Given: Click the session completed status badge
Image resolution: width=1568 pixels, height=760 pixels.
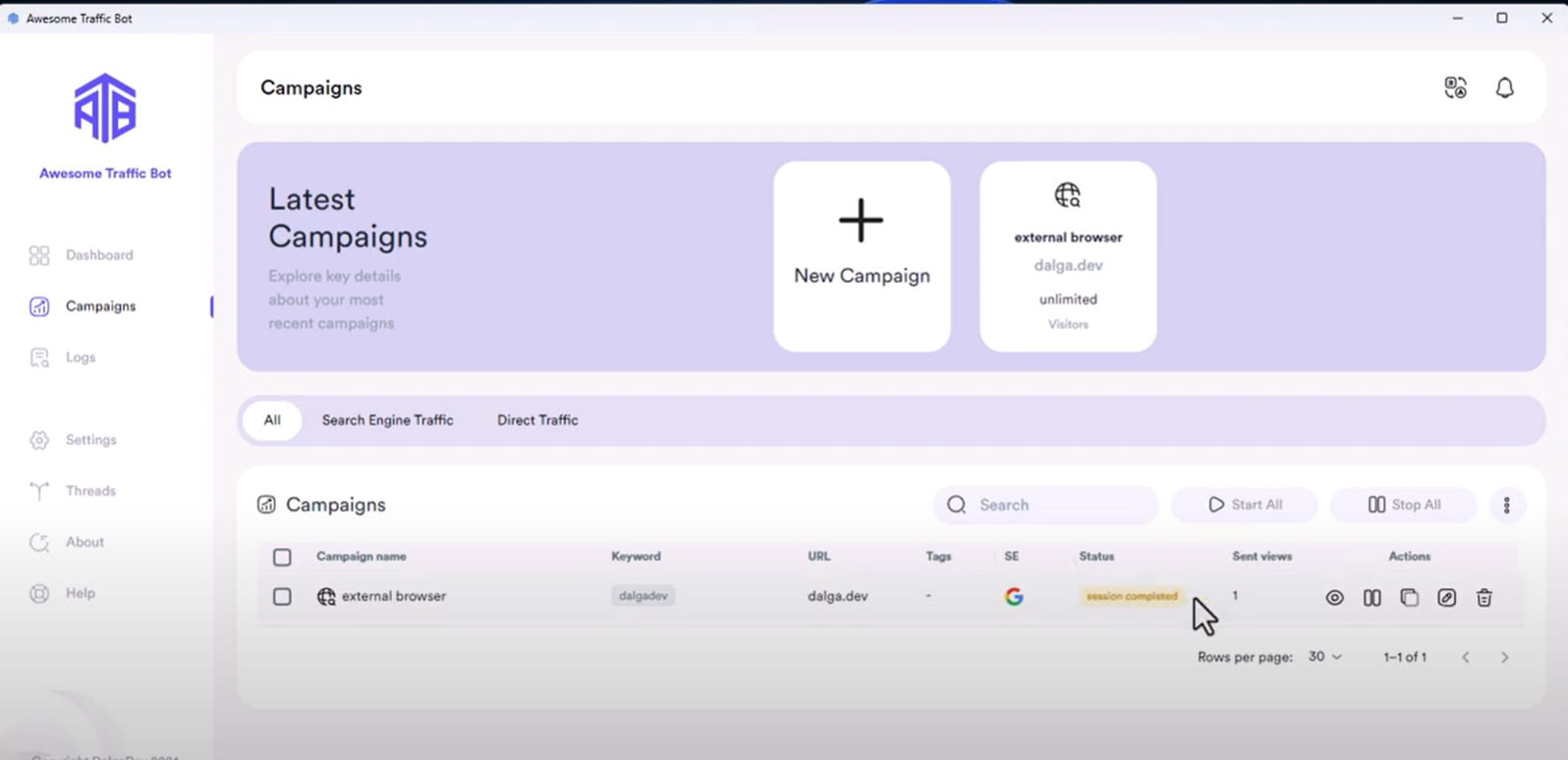Looking at the screenshot, I should point(1132,596).
